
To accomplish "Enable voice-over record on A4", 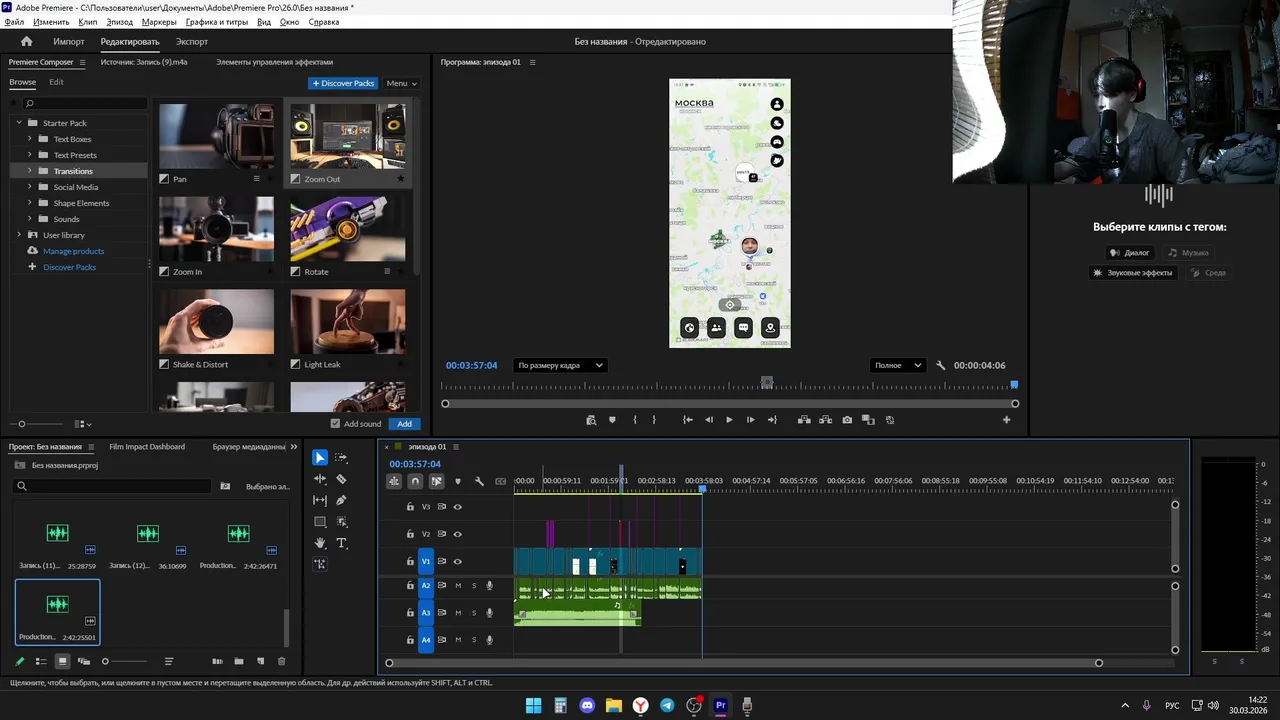I will [x=490, y=640].
